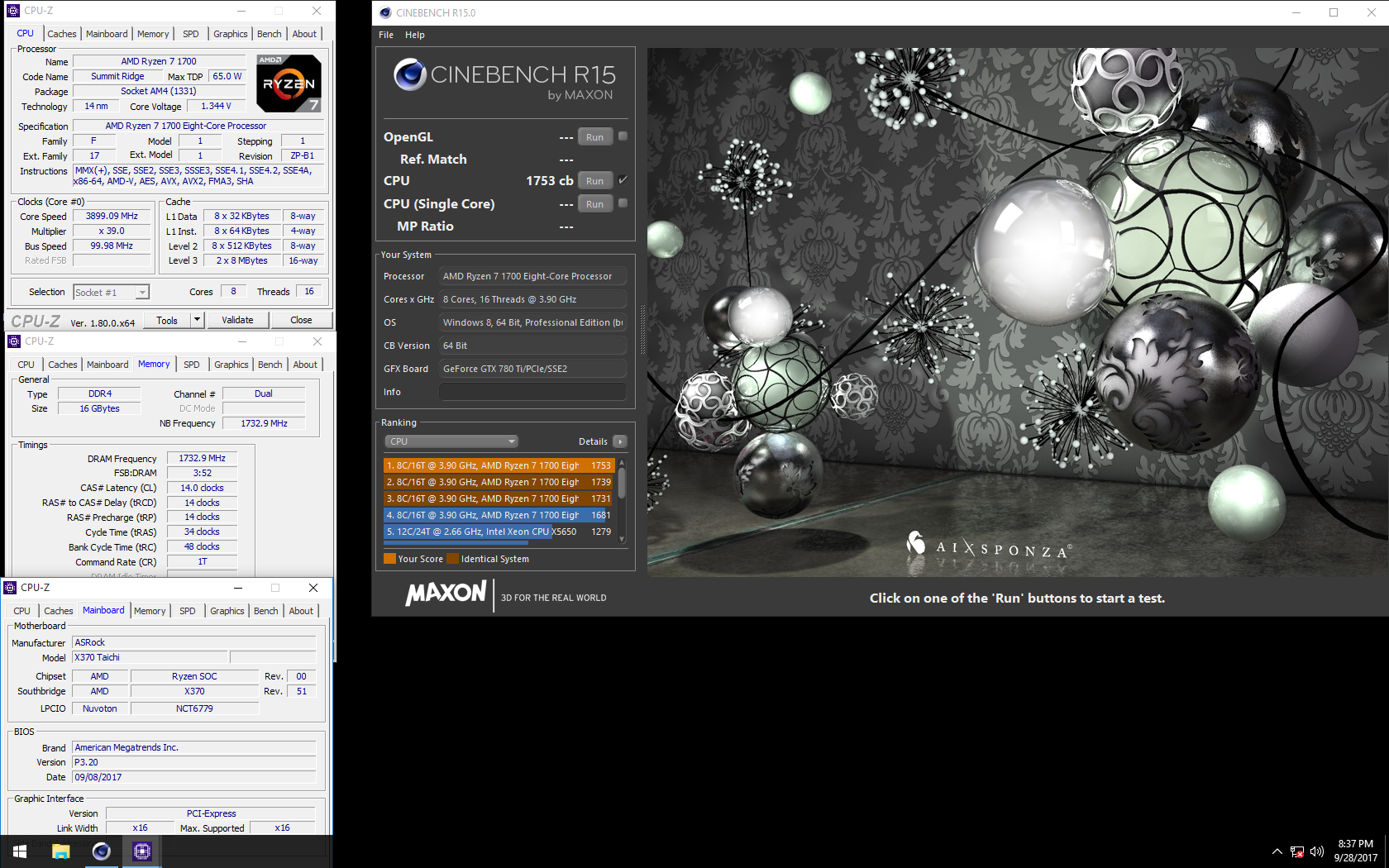
Task: Open Mainboard tab in top CPU-Z
Action: tap(107, 34)
